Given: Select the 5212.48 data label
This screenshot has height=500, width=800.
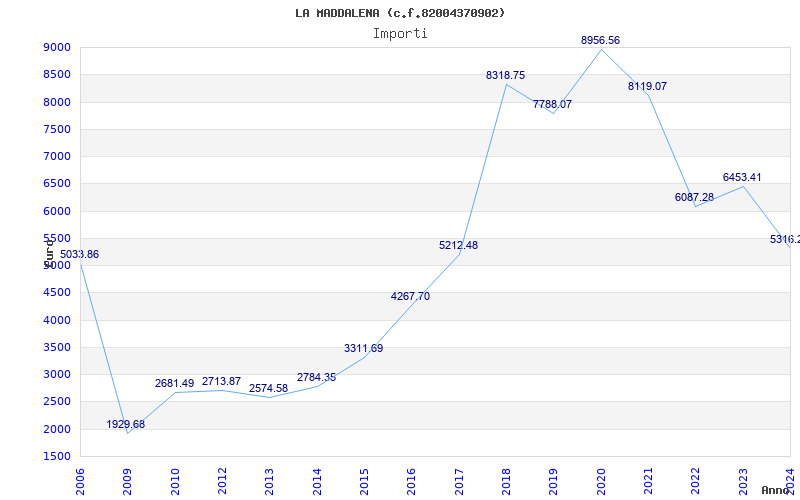Looking at the screenshot, I should tap(458, 245).
